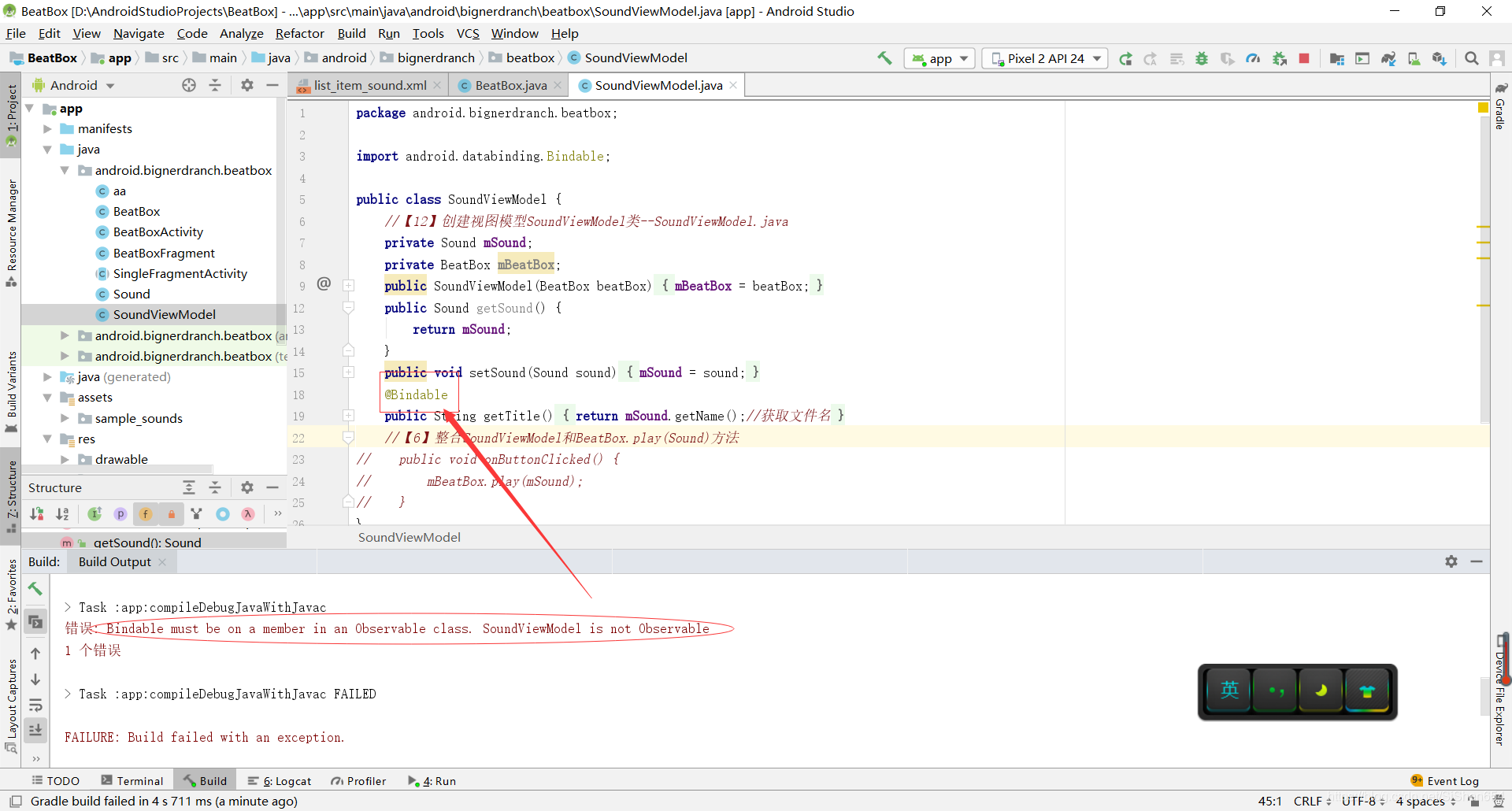The height and width of the screenshot is (811, 1512).
Task: Jump to next build error down arrow
Action: click(x=35, y=680)
